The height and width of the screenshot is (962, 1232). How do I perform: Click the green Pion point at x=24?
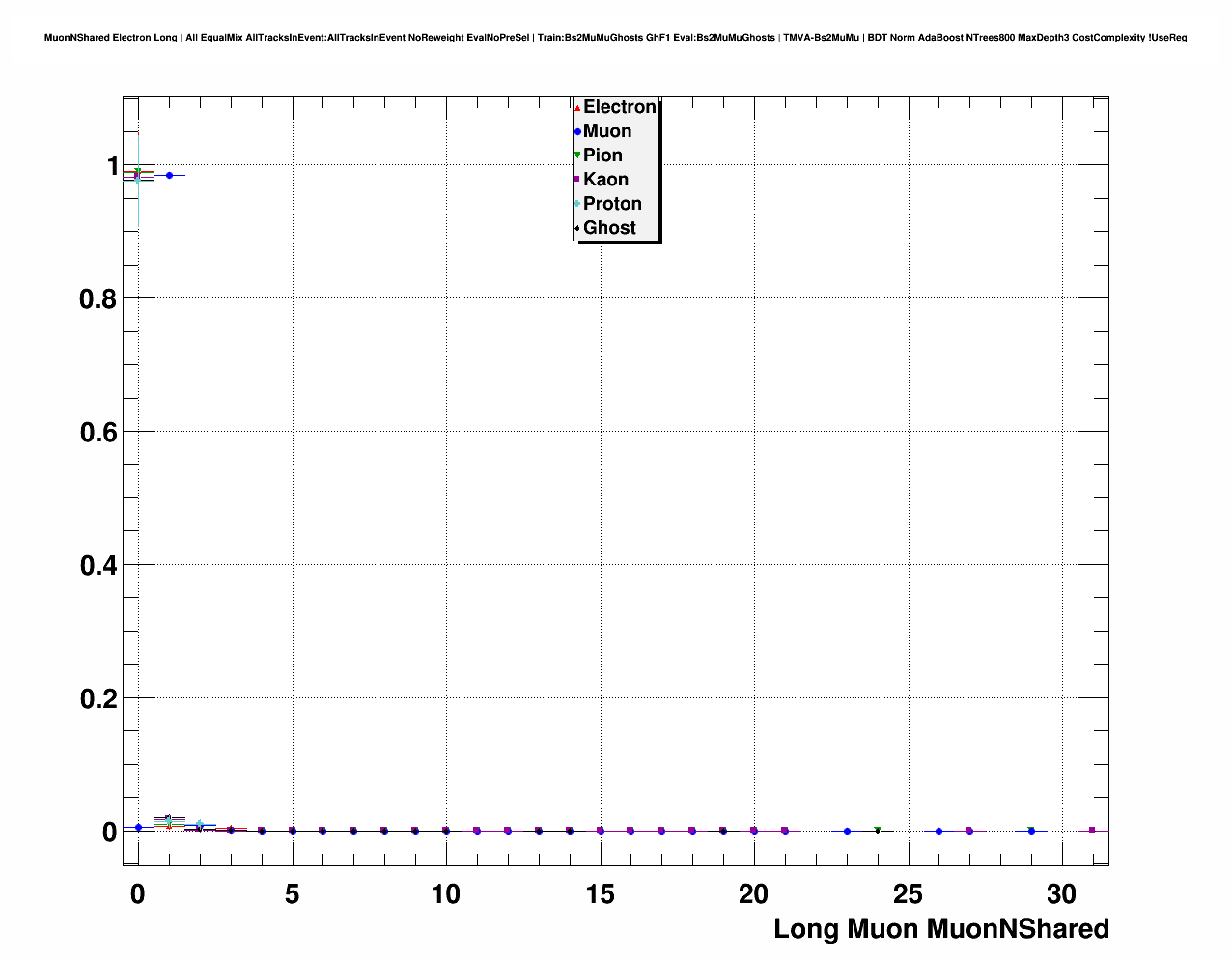(877, 830)
